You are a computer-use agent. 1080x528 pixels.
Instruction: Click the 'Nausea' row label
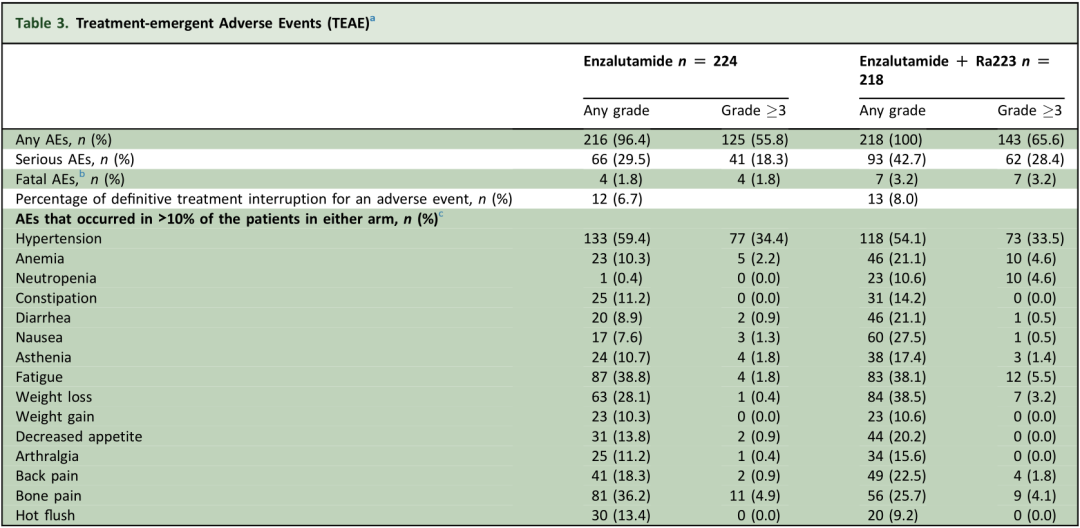pyautogui.click(x=38, y=338)
